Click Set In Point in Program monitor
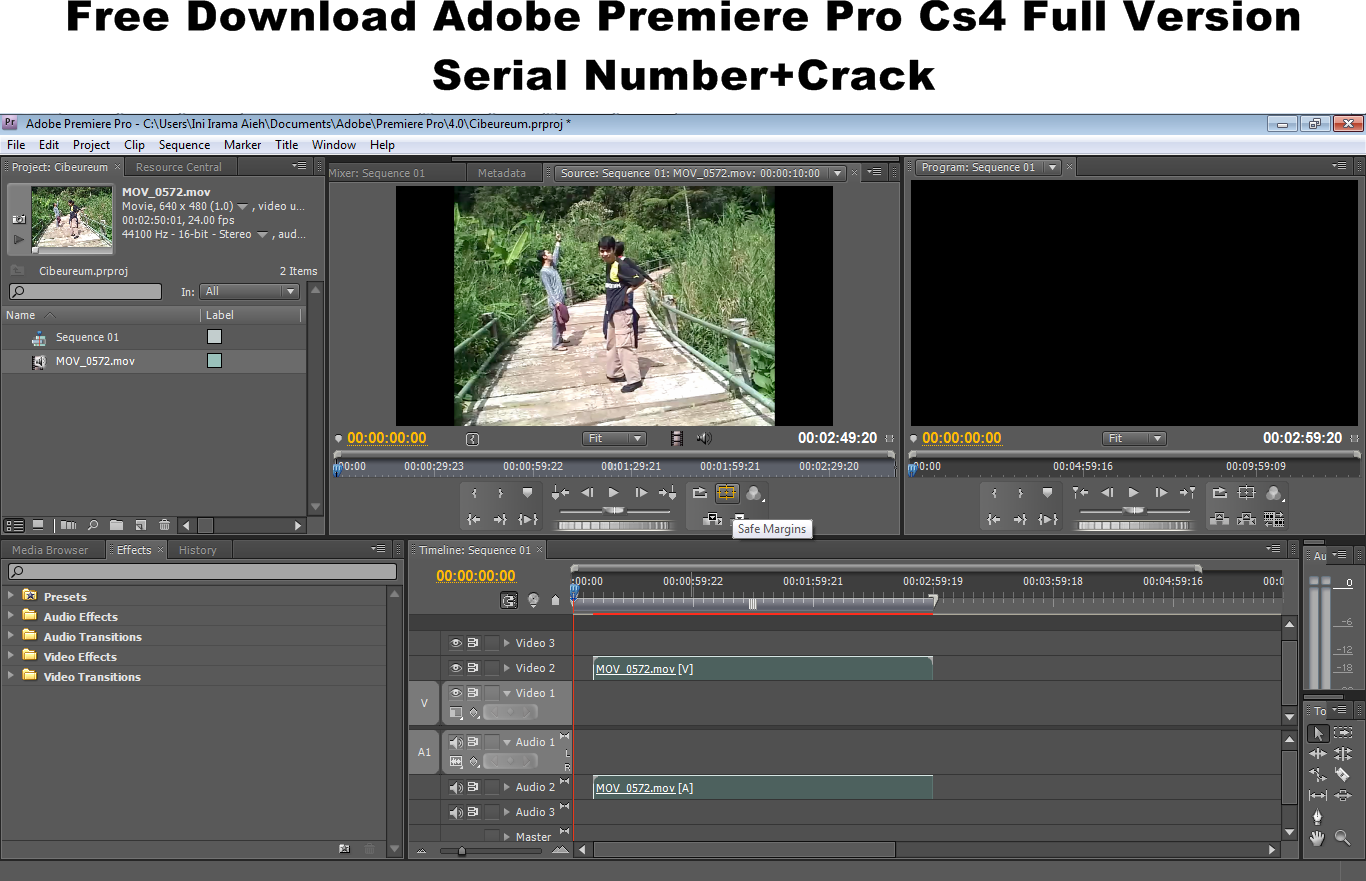Image resolution: width=1366 pixels, height=881 pixels. coord(994,493)
